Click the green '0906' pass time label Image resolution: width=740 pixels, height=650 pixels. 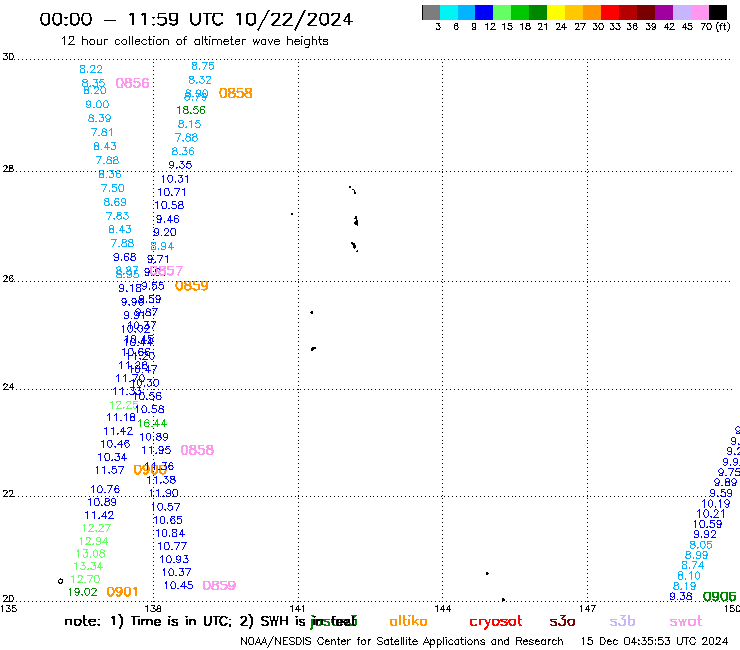pos(719,597)
